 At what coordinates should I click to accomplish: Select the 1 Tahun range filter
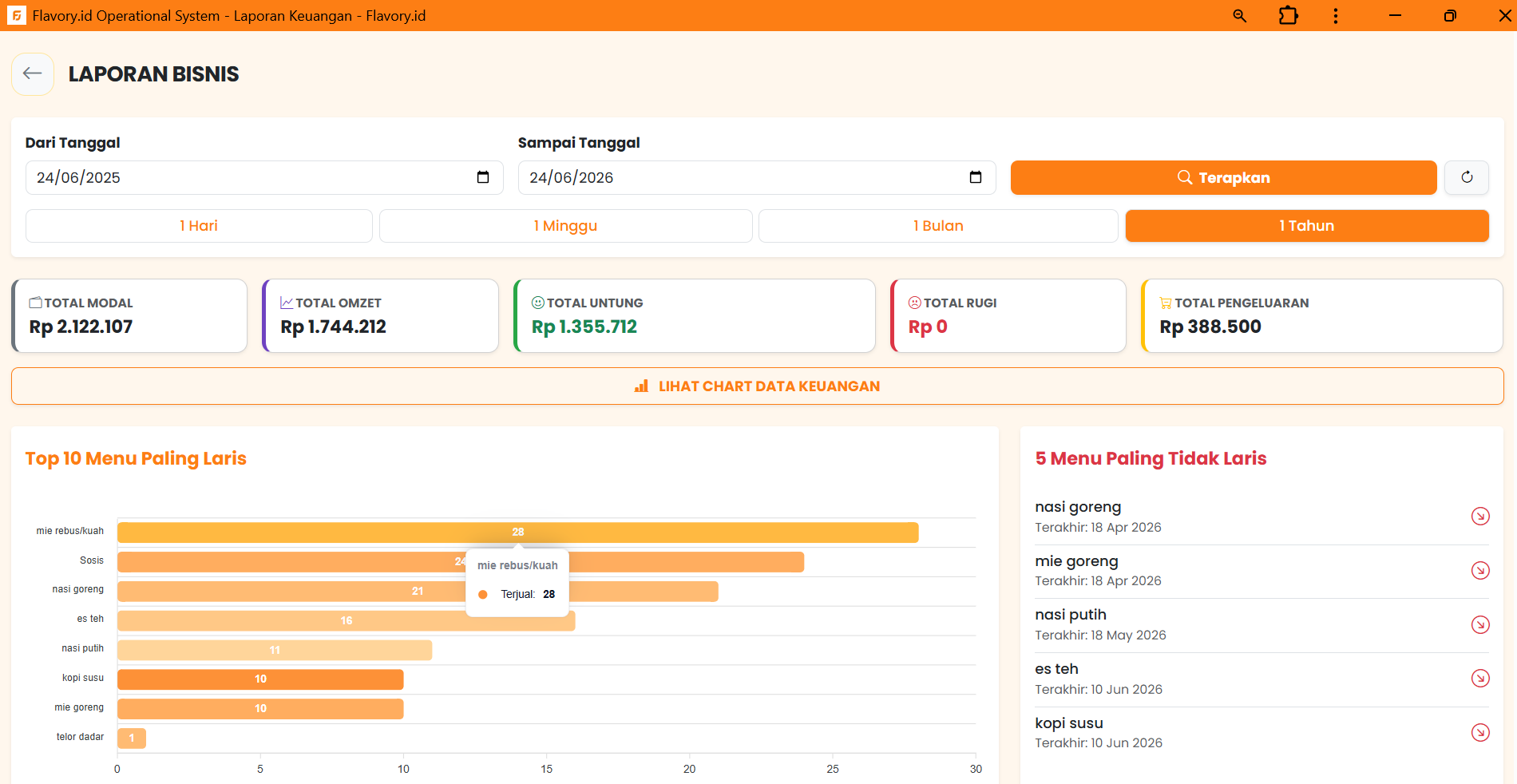1307,226
